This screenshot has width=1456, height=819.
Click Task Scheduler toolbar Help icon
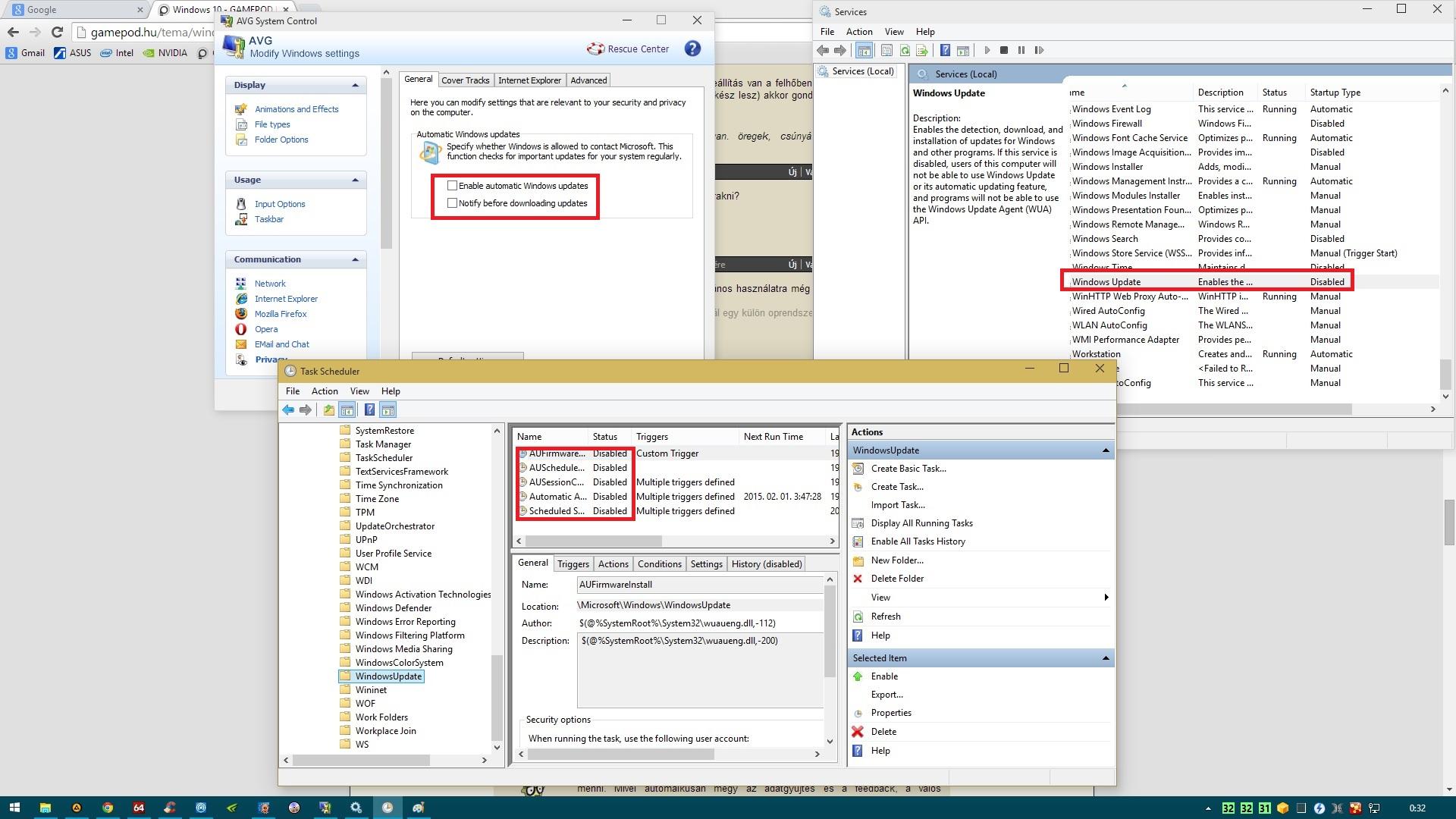click(x=369, y=410)
